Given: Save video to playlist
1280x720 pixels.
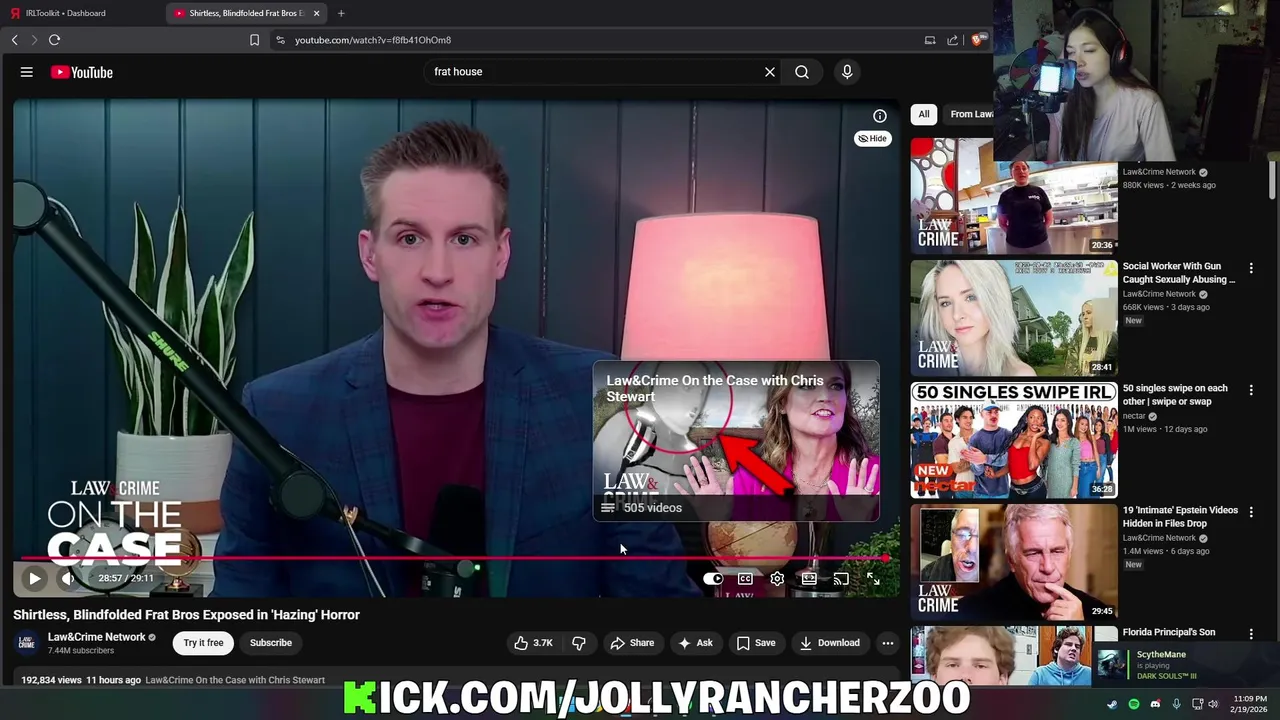Looking at the screenshot, I should pos(756,643).
